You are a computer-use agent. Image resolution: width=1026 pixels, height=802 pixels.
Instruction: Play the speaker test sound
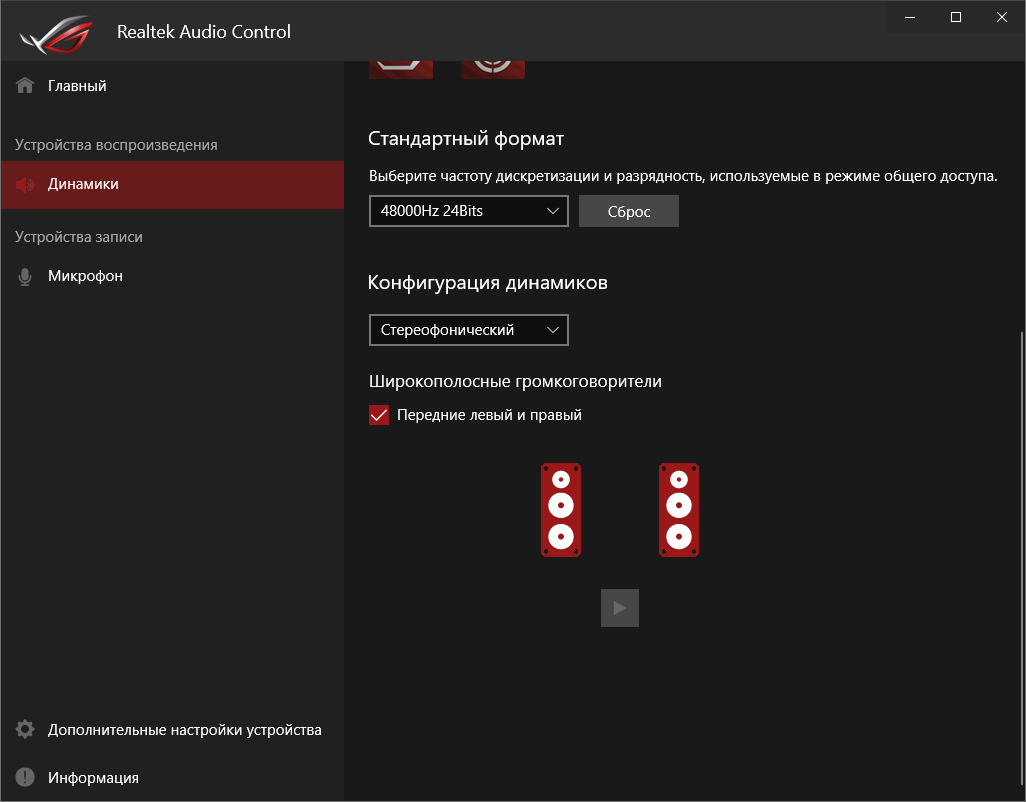click(620, 608)
